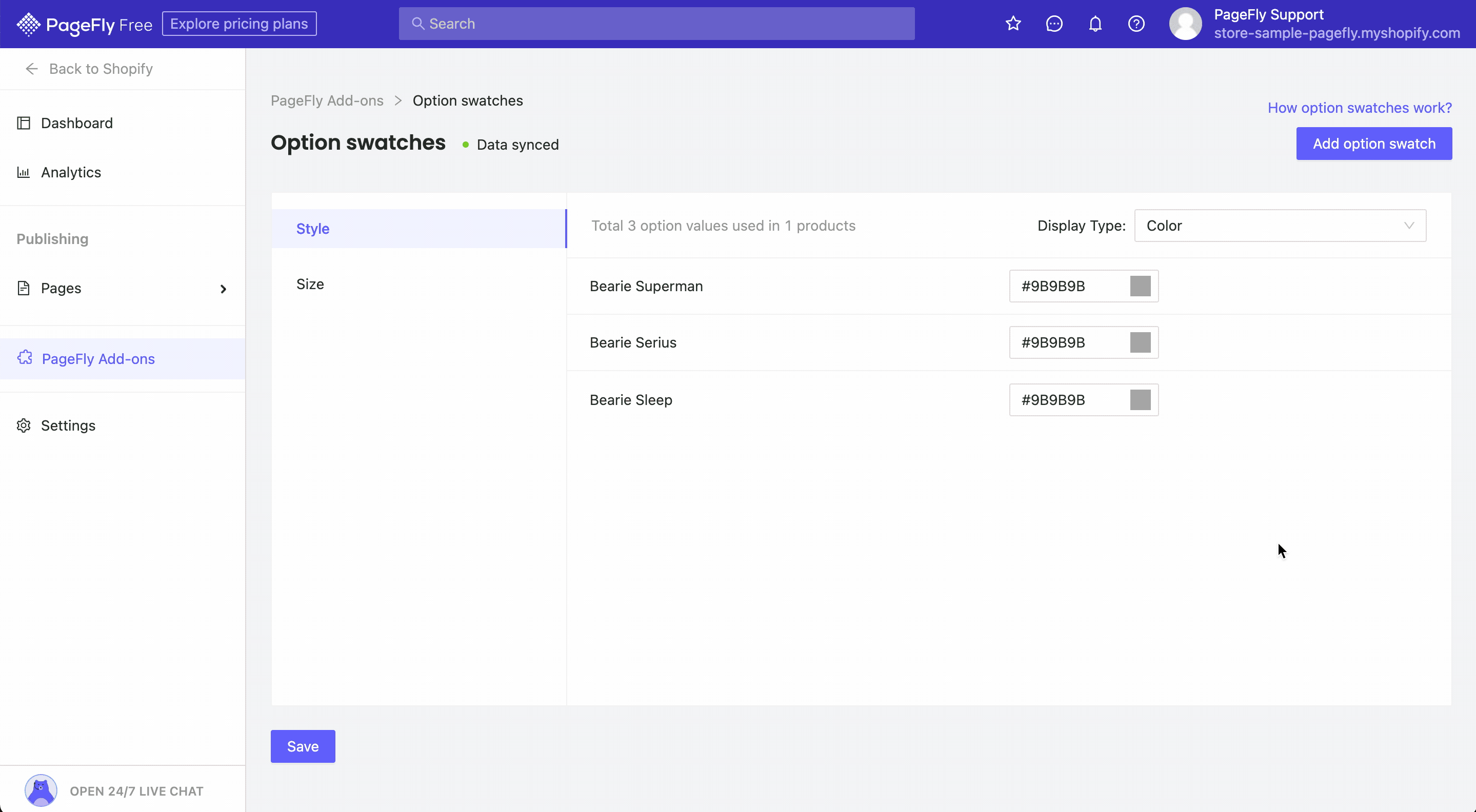Click the Bearie Serius label

coord(632,342)
